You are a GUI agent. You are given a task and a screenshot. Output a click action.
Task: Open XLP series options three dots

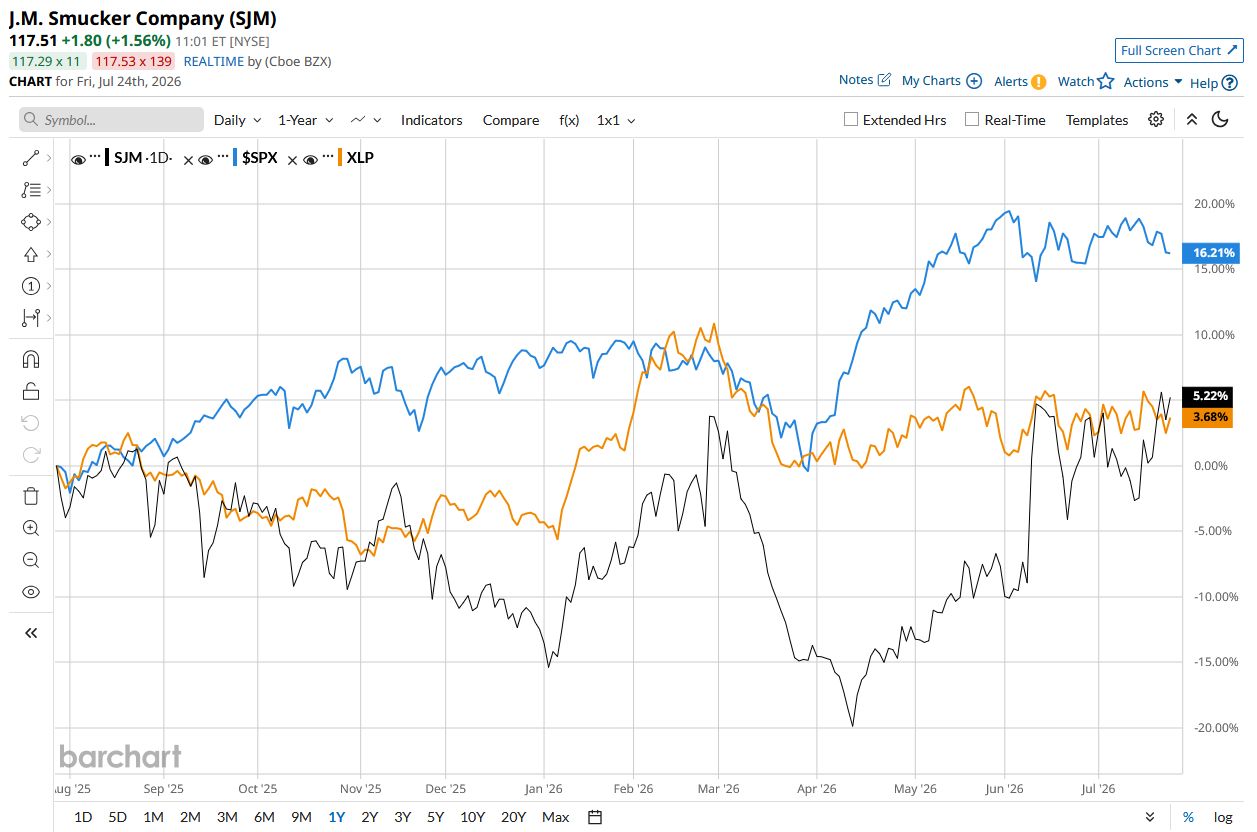(327, 158)
